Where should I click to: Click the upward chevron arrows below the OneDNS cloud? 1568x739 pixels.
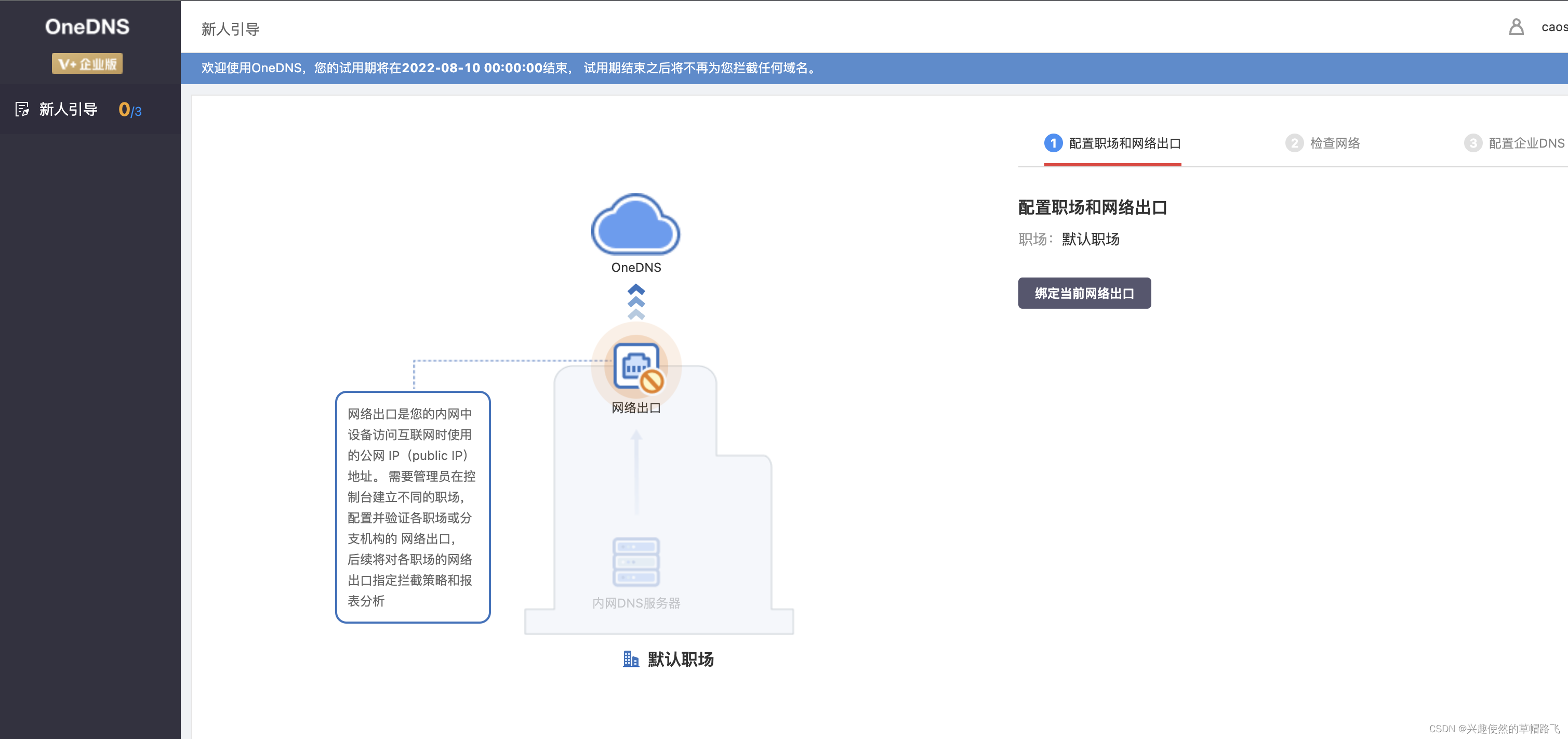[636, 302]
